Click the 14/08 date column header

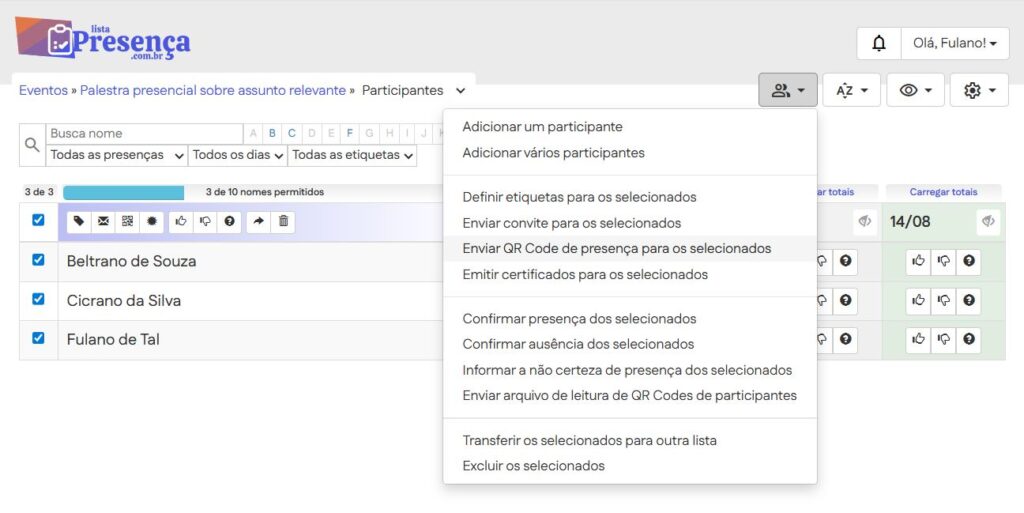(x=910, y=222)
